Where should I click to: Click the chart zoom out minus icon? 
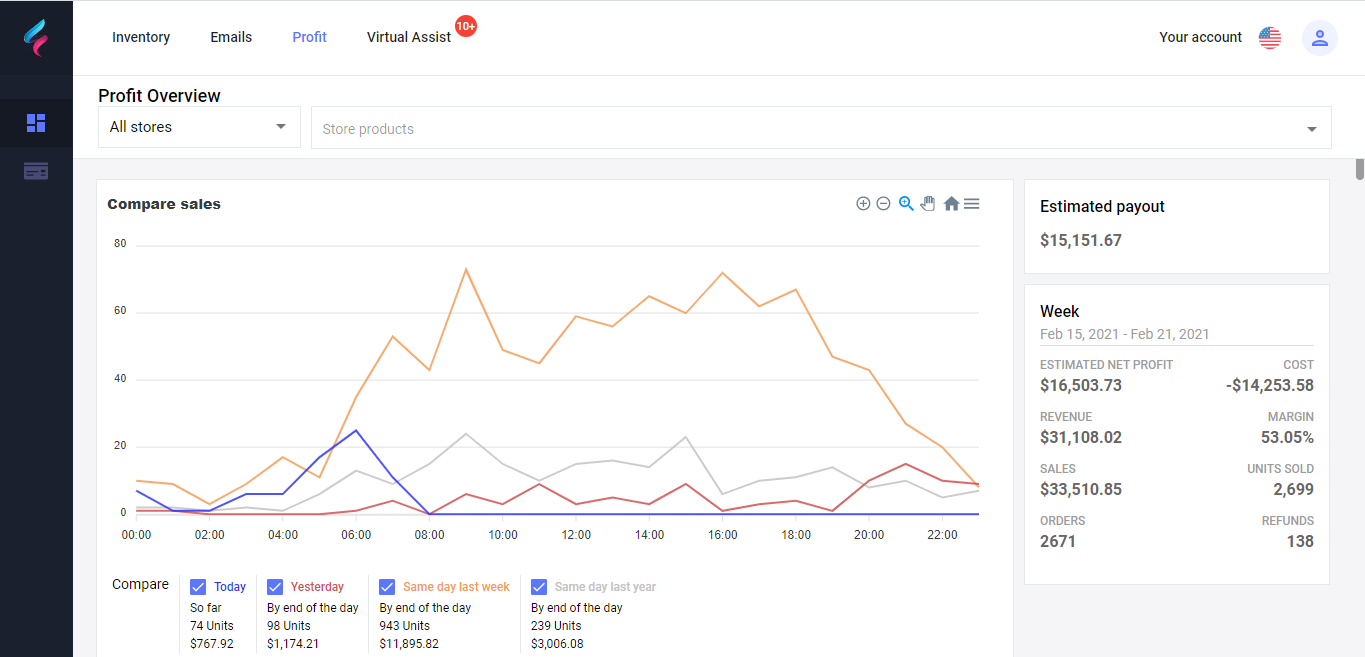[883, 204]
